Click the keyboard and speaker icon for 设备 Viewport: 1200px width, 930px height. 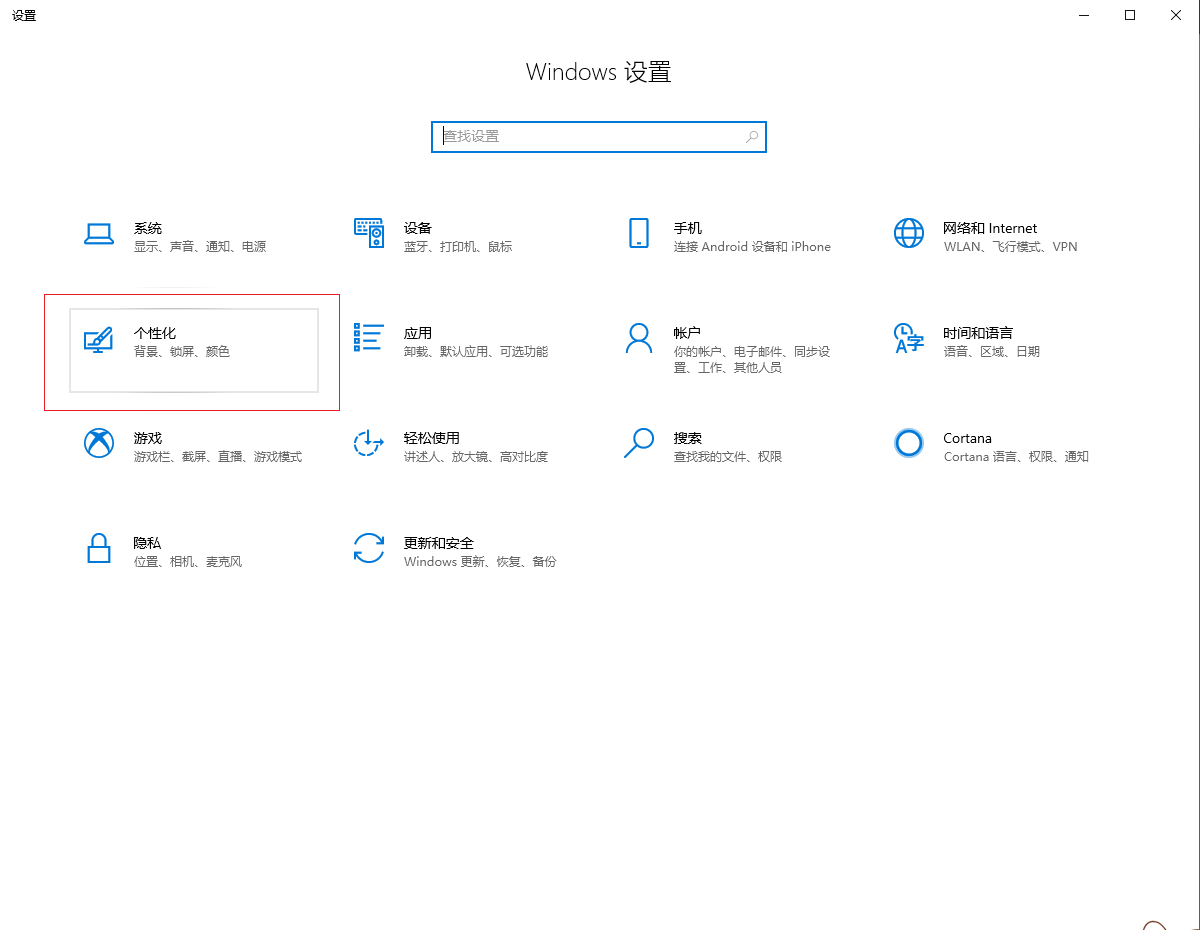click(x=368, y=233)
